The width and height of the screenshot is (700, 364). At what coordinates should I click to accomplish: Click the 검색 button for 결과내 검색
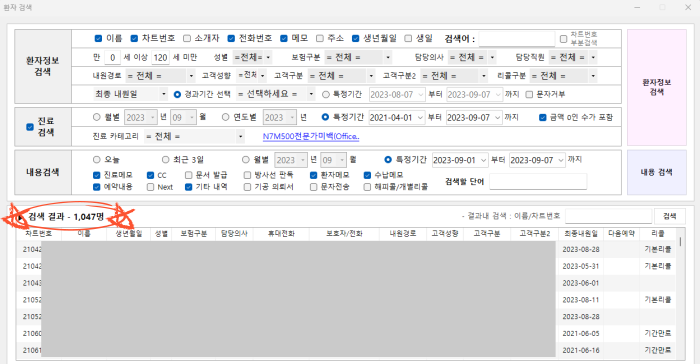click(670, 216)
